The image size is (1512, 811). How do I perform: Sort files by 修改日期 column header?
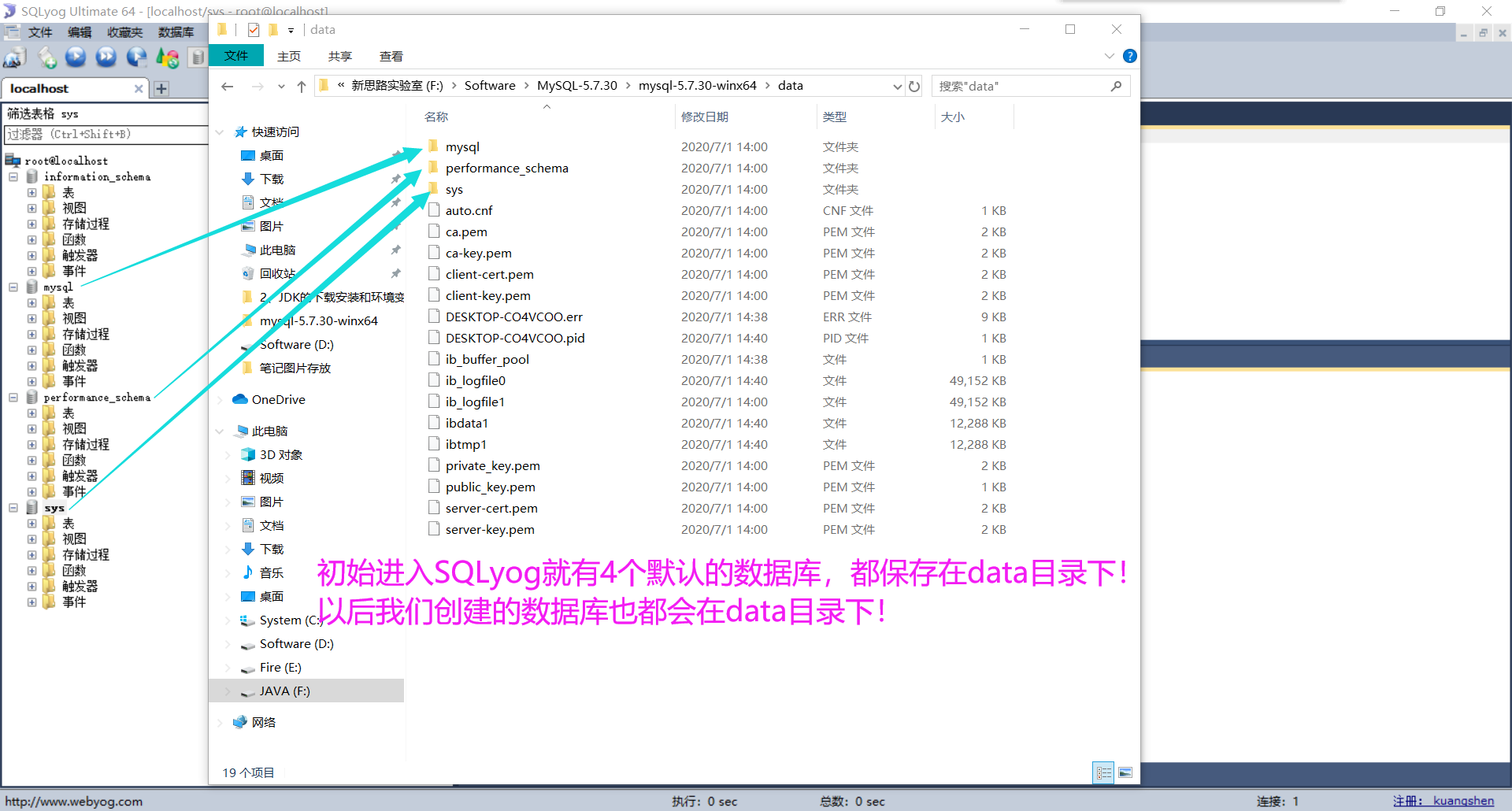[x=705, y=117]
